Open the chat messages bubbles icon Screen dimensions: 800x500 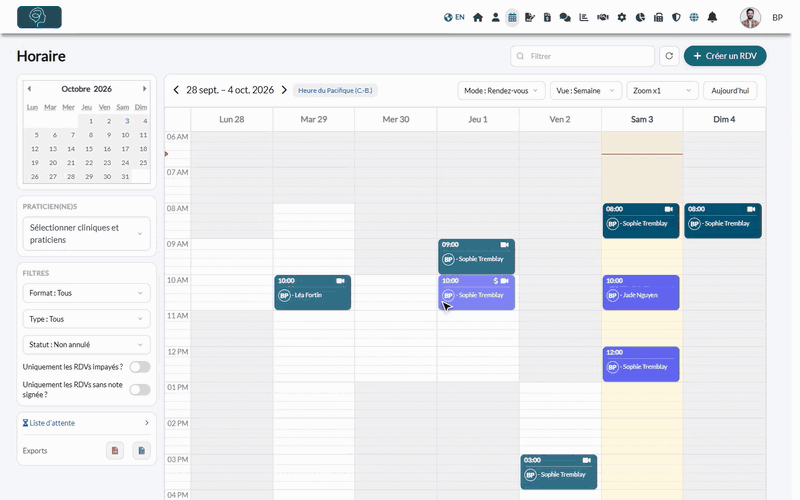click(x=565, y=17)
